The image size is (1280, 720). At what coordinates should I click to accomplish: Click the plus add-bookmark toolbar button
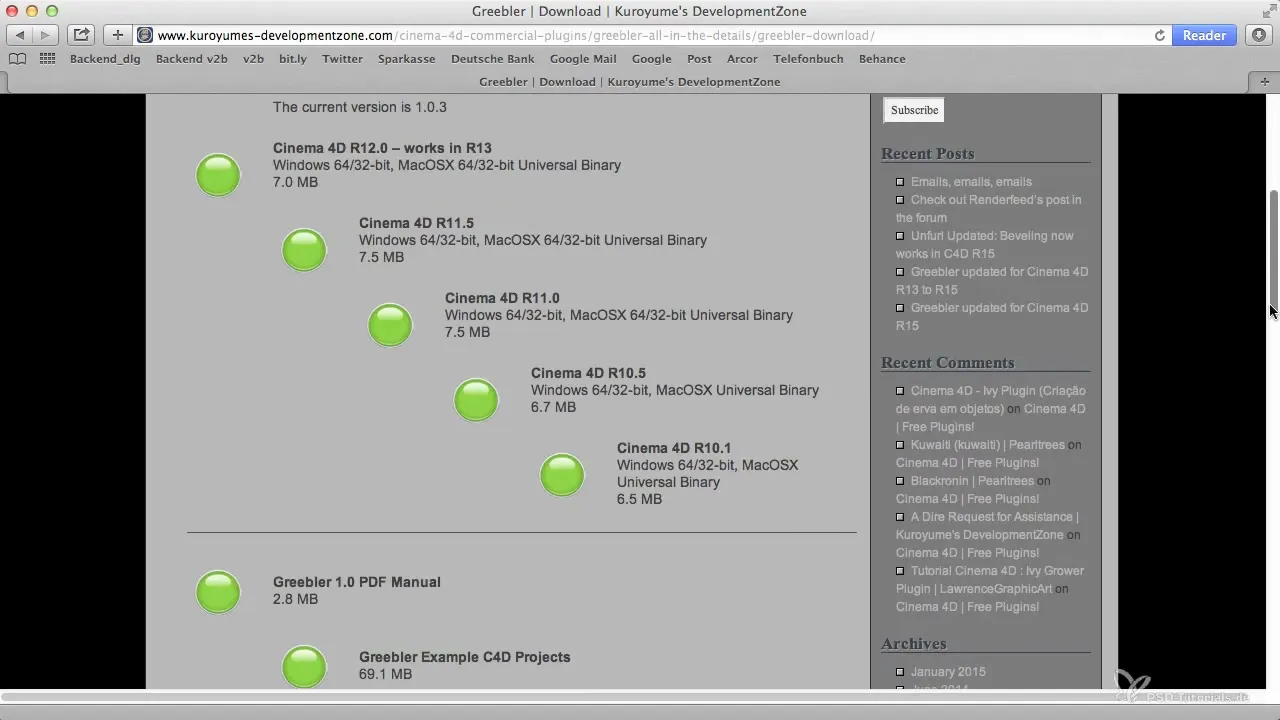click(x=117, y=35)
